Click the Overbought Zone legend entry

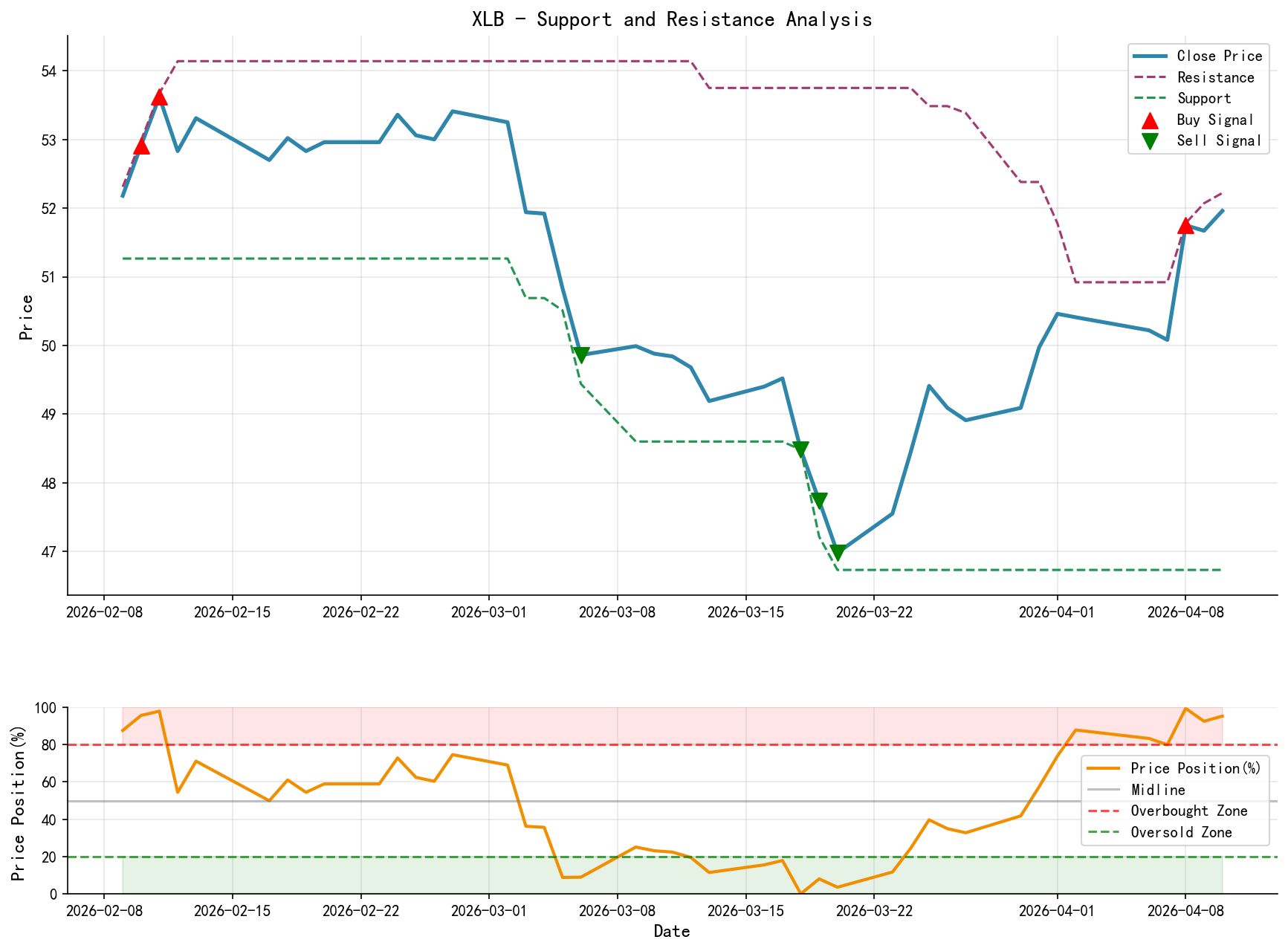1167,811
